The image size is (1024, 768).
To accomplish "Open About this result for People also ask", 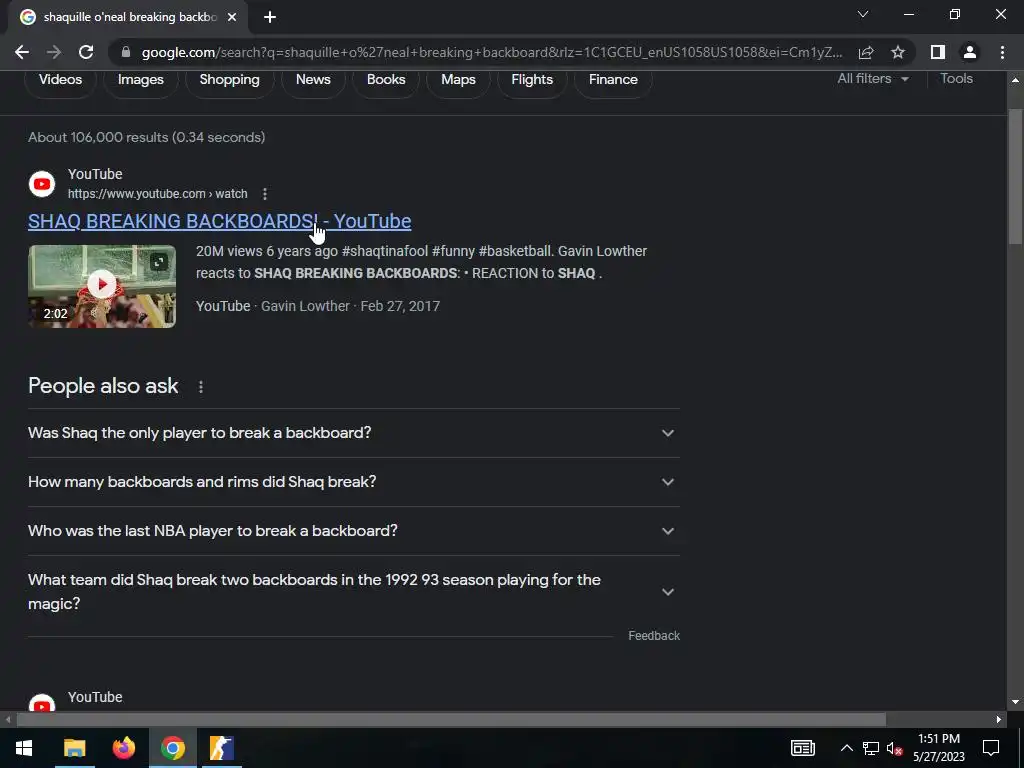I will 200,387.
